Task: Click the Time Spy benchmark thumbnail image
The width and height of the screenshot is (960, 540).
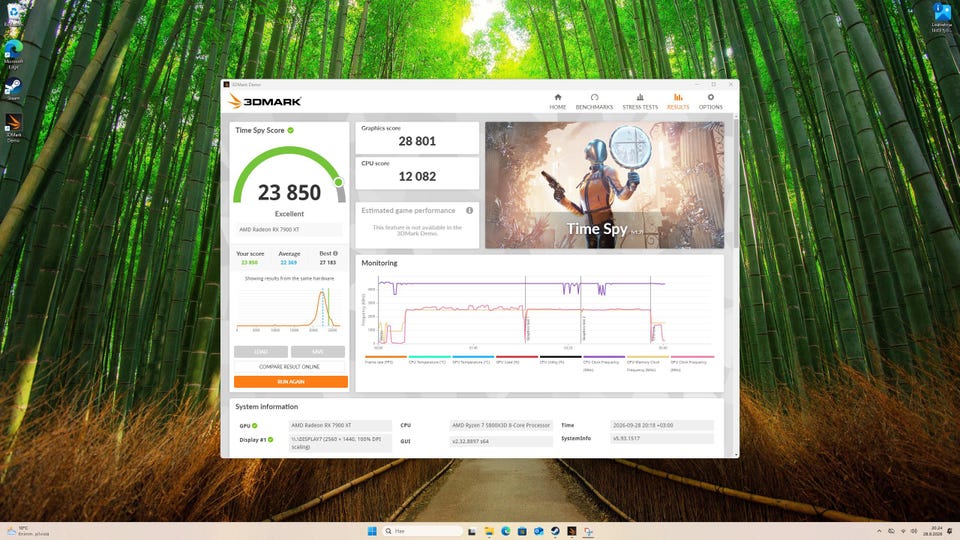Action: click(x=604, y=185)
